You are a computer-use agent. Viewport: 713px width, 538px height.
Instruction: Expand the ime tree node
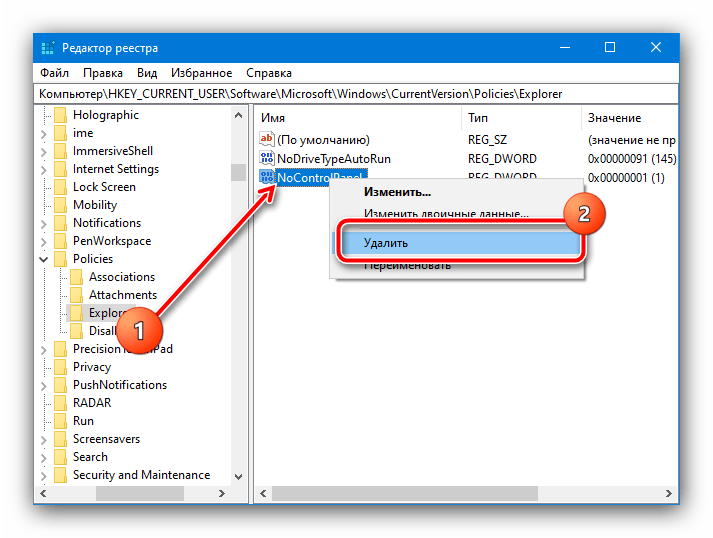tap(44, 134)
